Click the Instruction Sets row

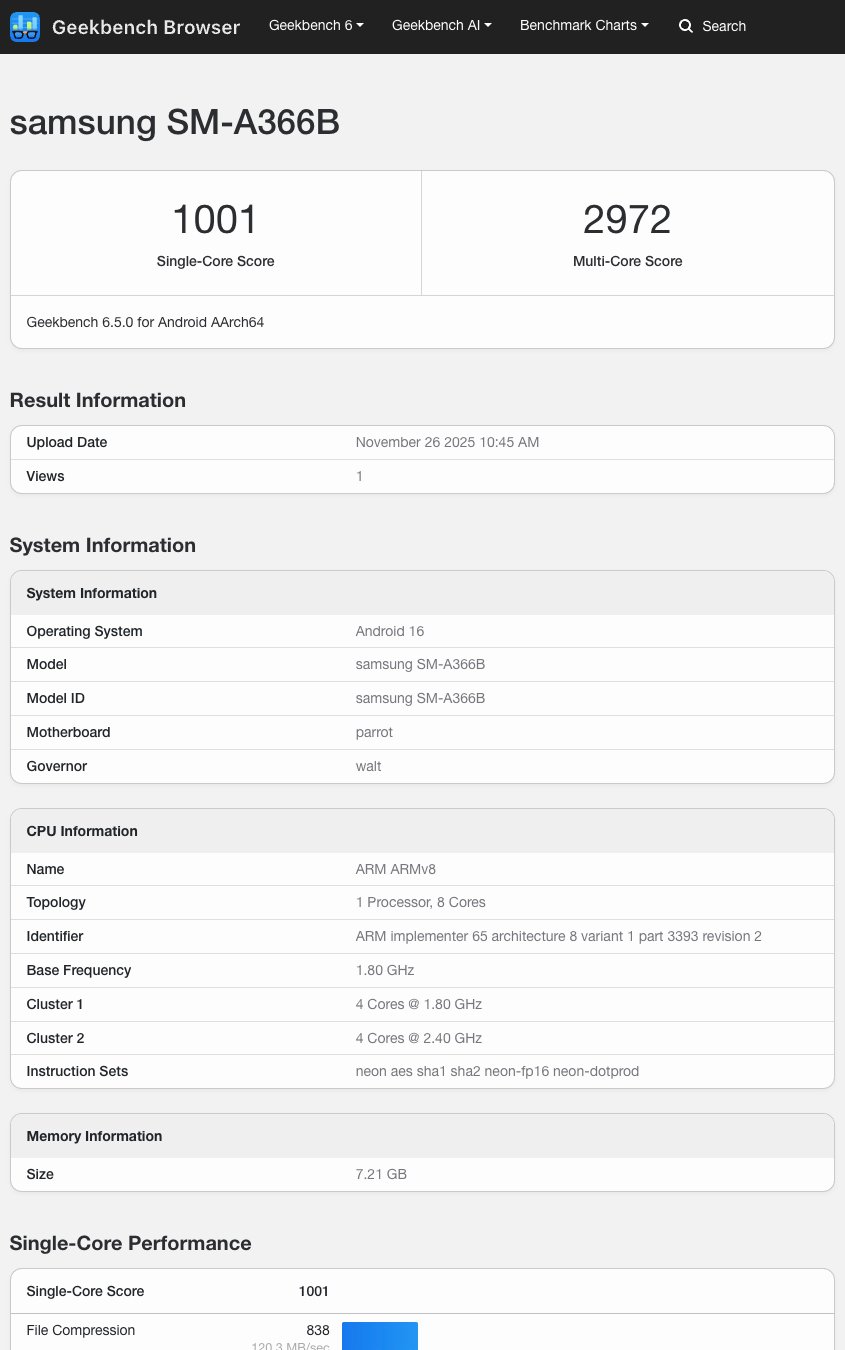[422, 1071]
